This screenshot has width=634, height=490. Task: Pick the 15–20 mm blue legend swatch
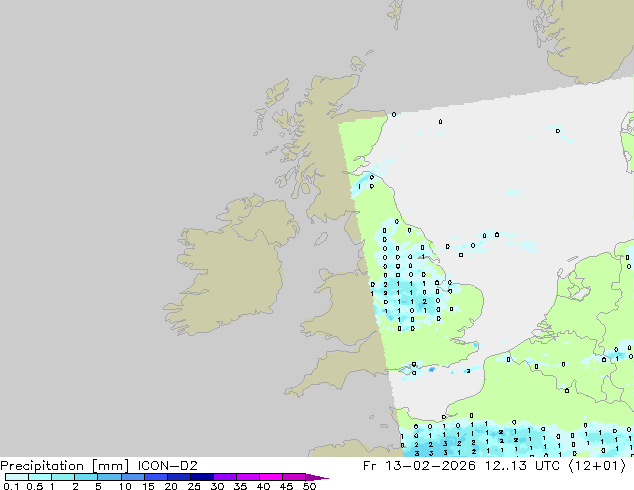tap(155, 477)
